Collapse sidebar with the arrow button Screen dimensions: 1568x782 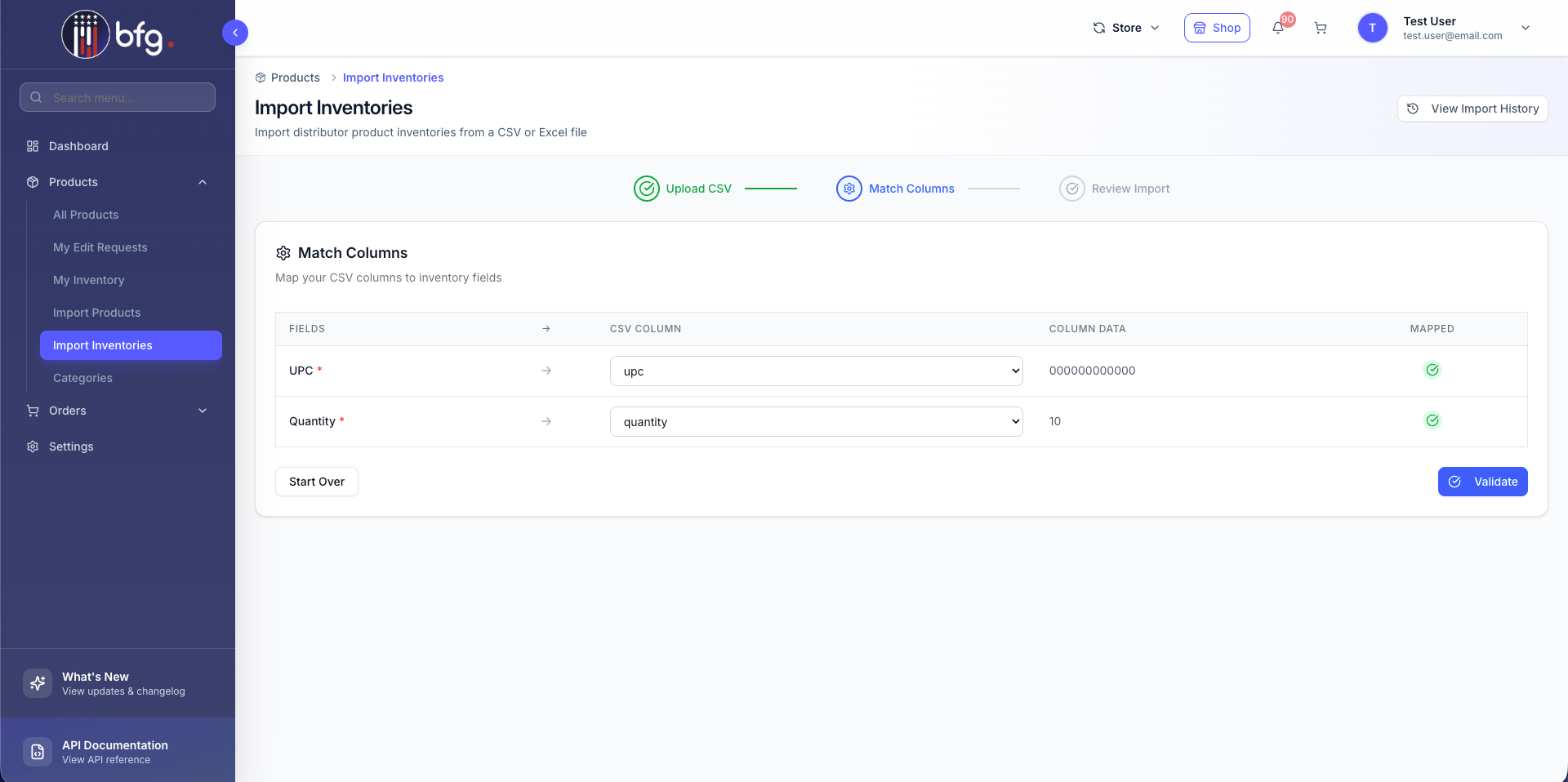coord(235,33)
